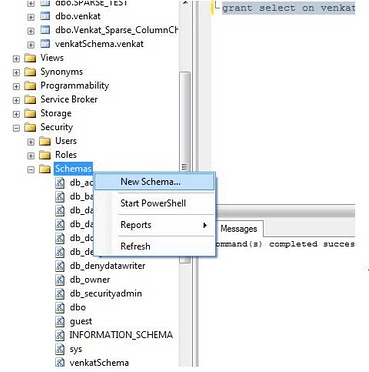Select the Service Broker label
The height and width of the screenshot is (372, 369).
coord(69,99)
